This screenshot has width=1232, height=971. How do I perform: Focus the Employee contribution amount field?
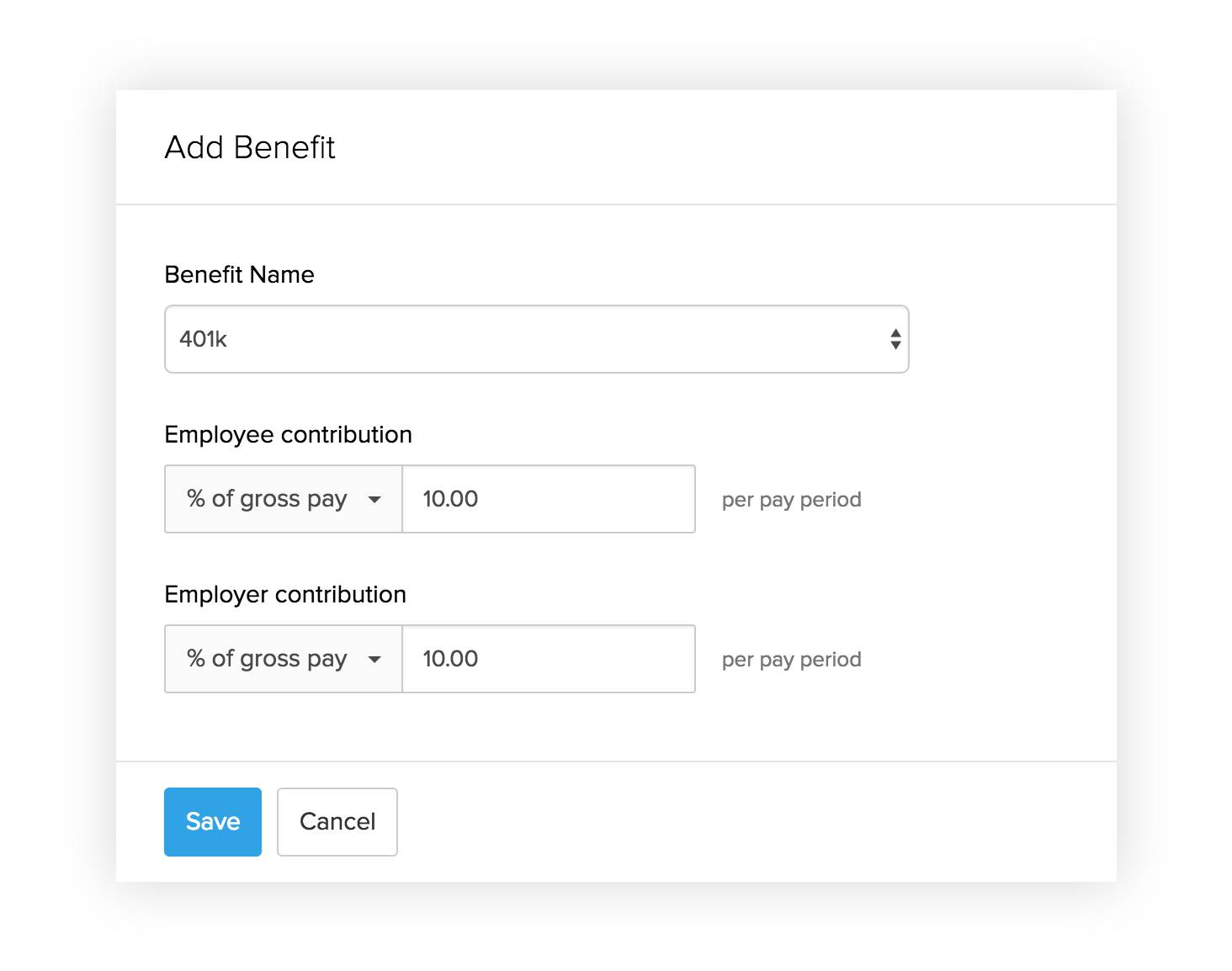pos(549,499)
